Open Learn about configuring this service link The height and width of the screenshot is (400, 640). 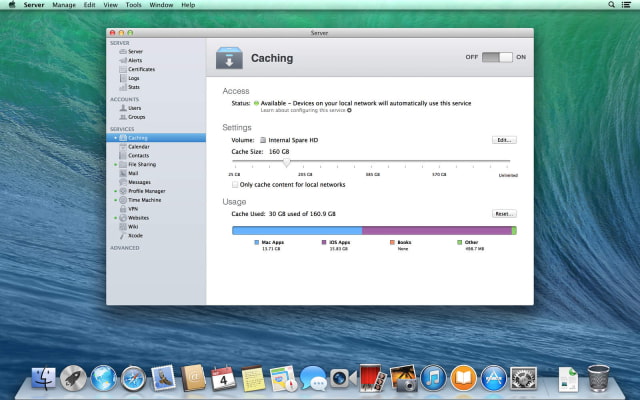click(305, 110)
